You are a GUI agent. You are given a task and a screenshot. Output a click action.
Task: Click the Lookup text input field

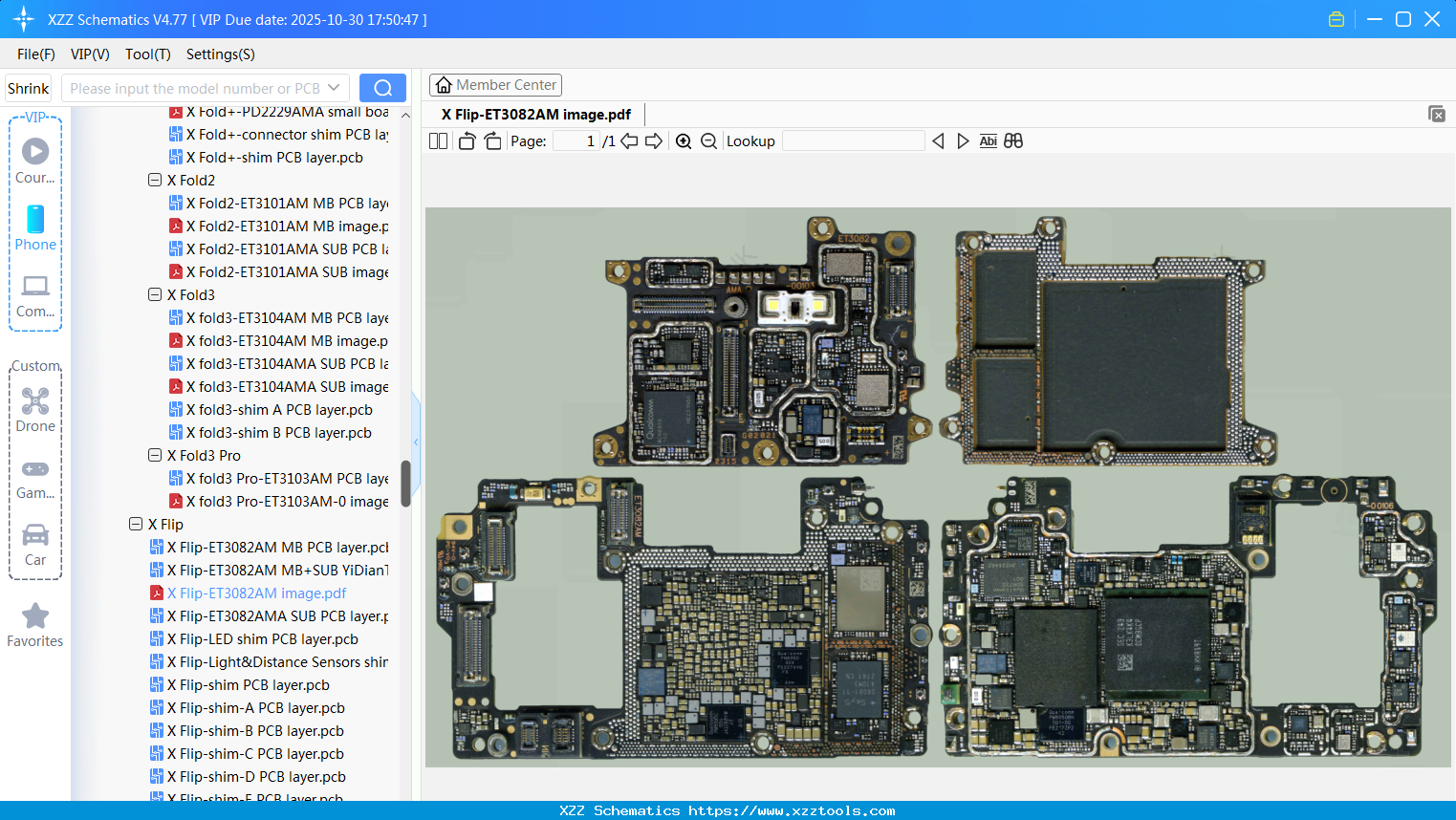point(853,141)
